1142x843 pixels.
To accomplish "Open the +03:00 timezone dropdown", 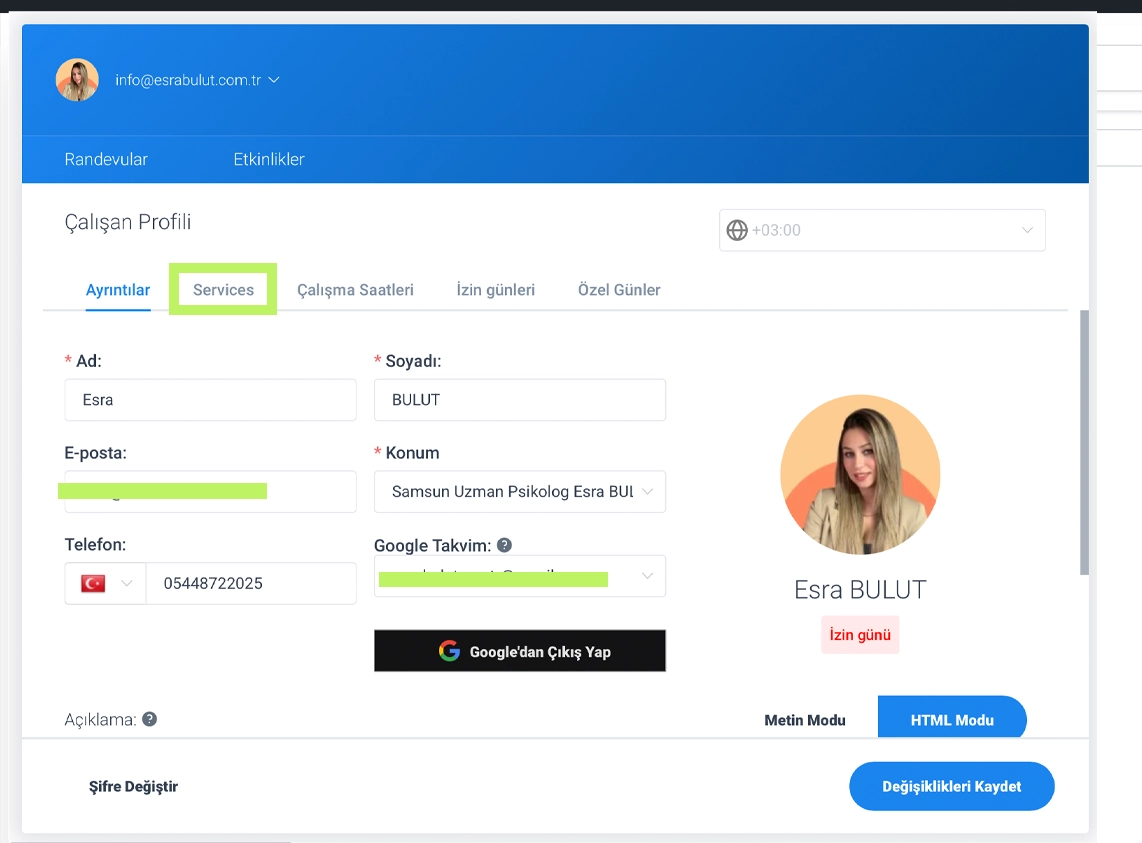I will [881, 230].
